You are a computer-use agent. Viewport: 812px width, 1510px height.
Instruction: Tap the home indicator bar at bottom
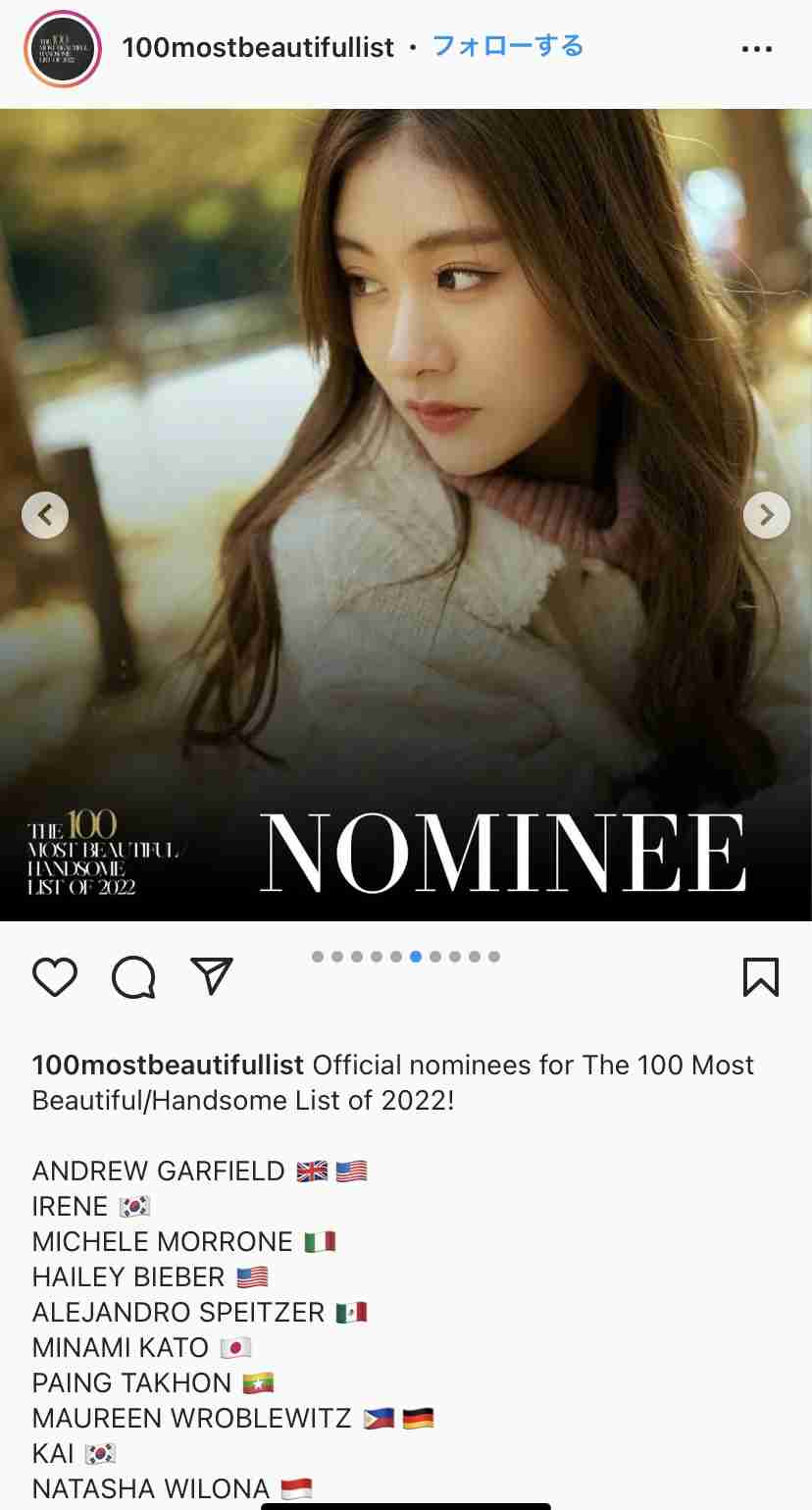tap(406, 1505)
